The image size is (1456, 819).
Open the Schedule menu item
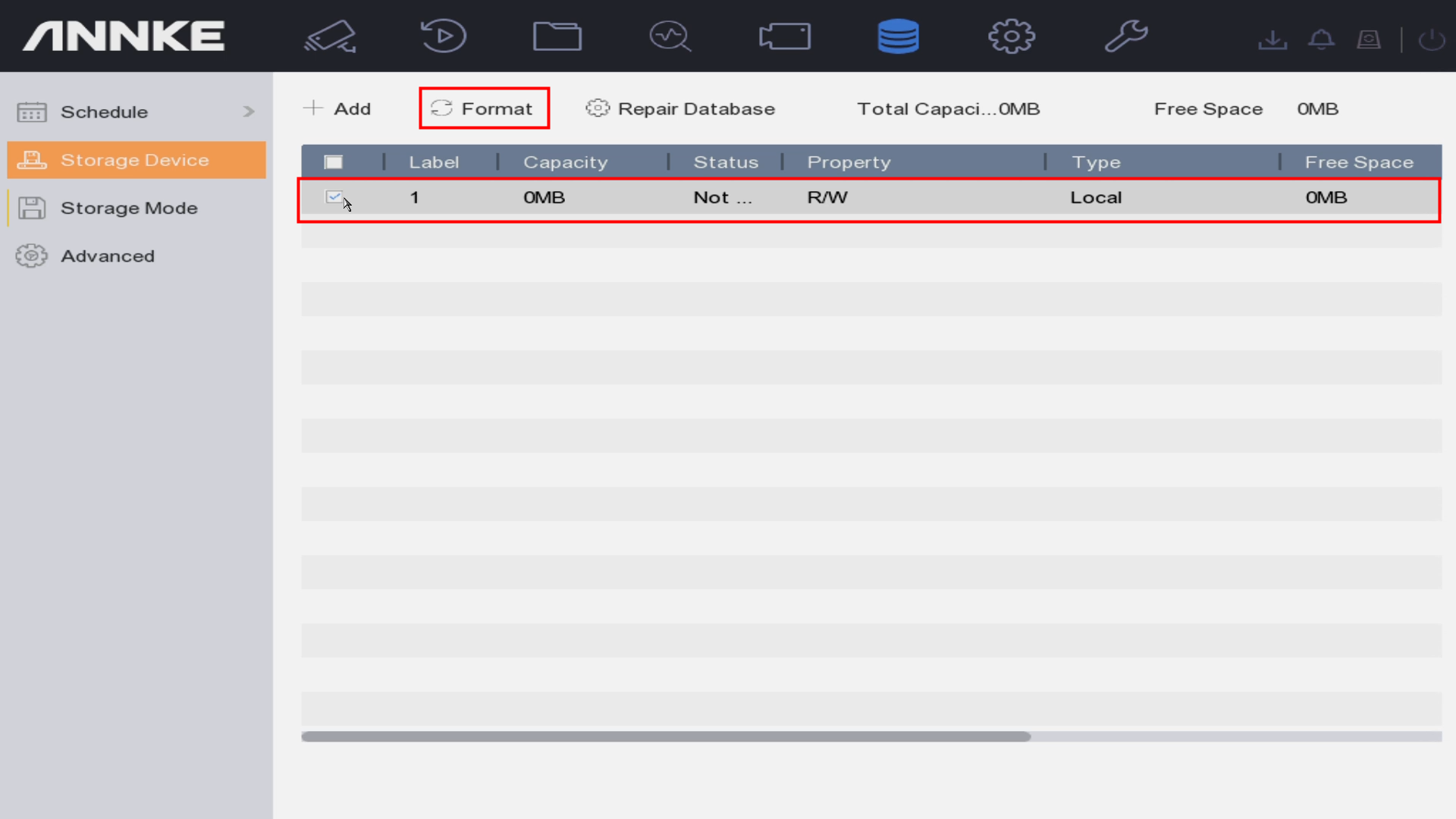[136, 112]
